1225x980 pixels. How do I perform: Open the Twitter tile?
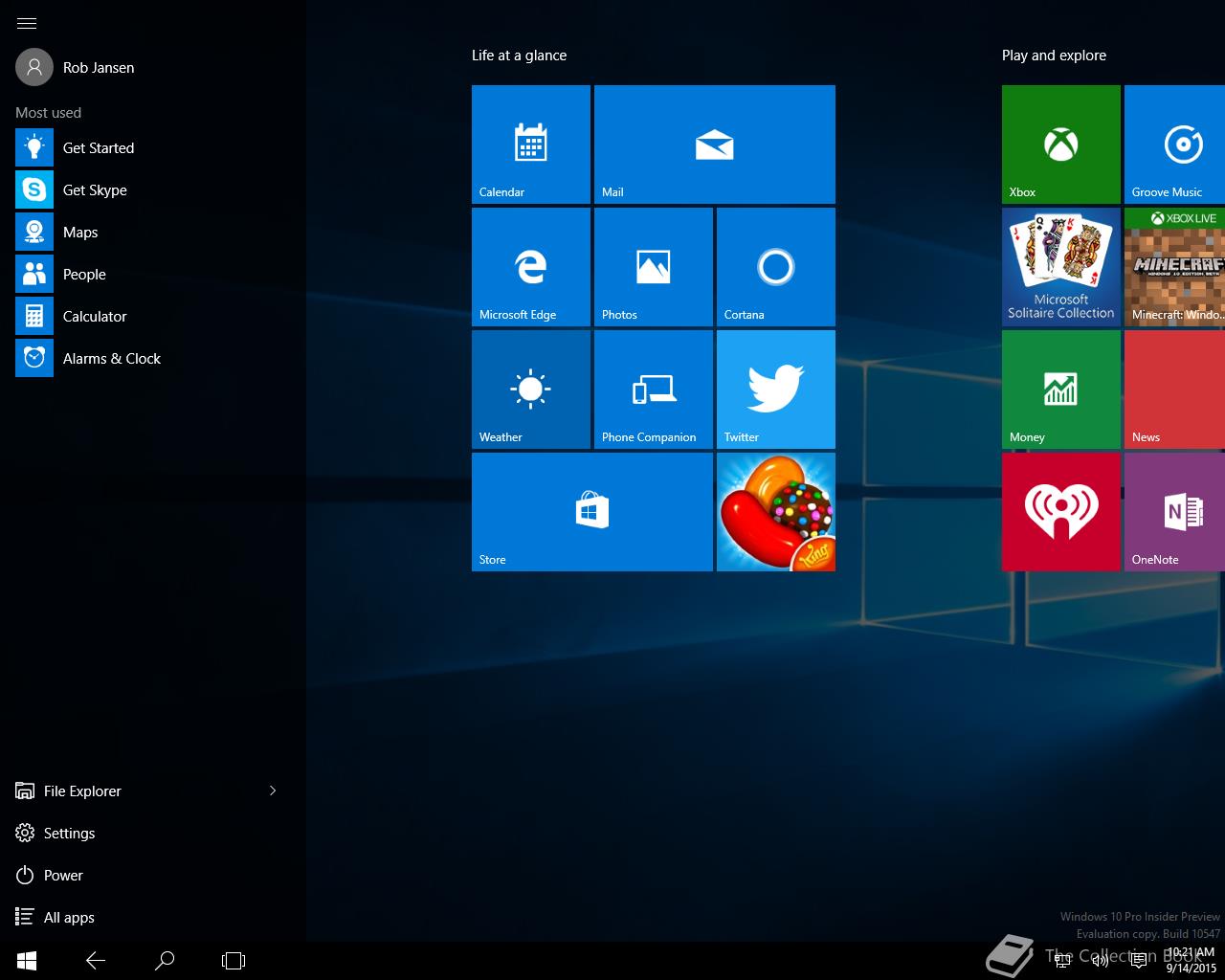(x=776, y=390)
